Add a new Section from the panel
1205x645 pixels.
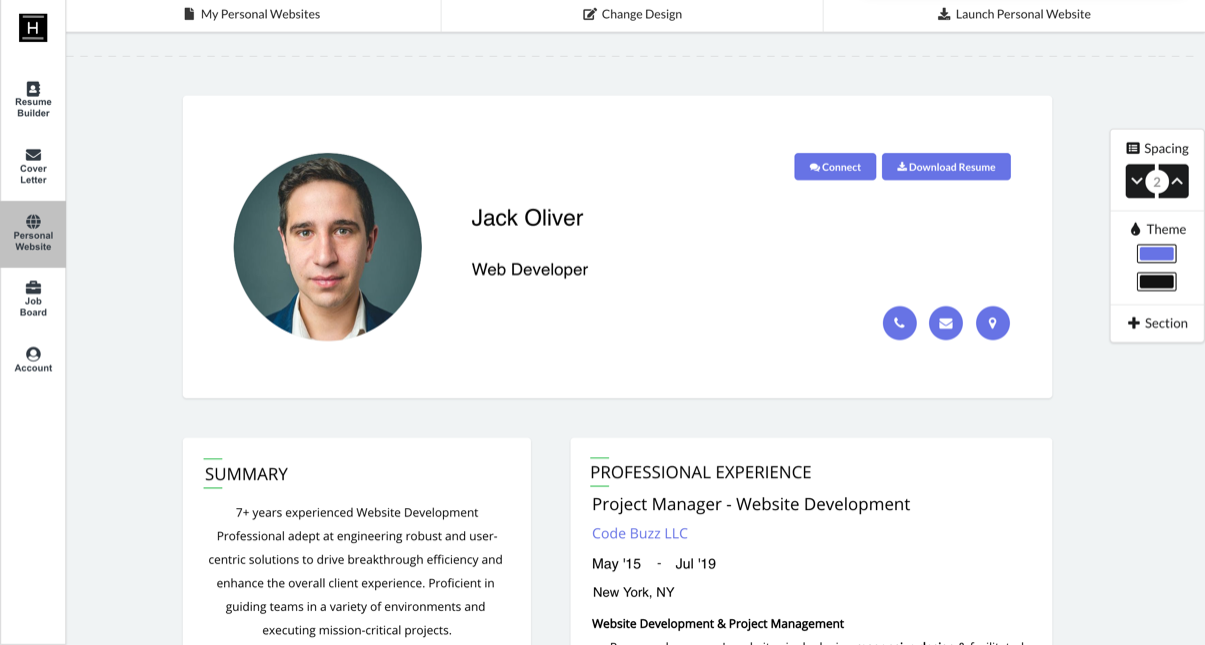point(1157,323)
